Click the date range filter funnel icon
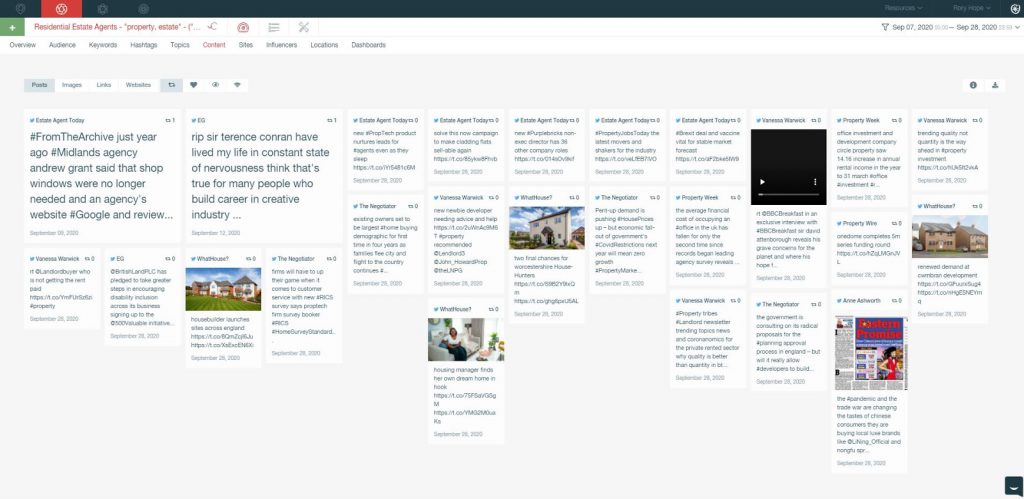 click(x=886, y=27)
